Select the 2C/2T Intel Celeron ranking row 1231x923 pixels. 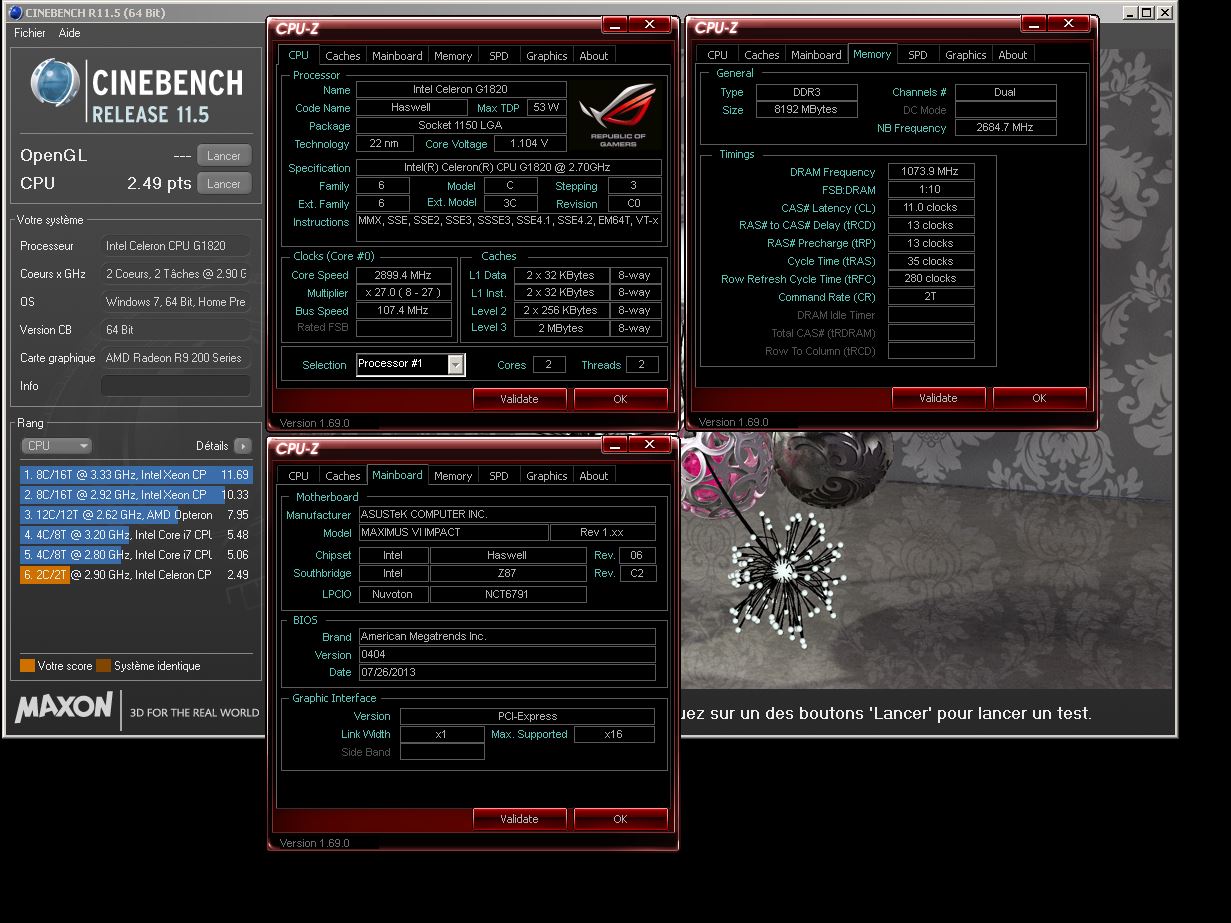point(136,575)
